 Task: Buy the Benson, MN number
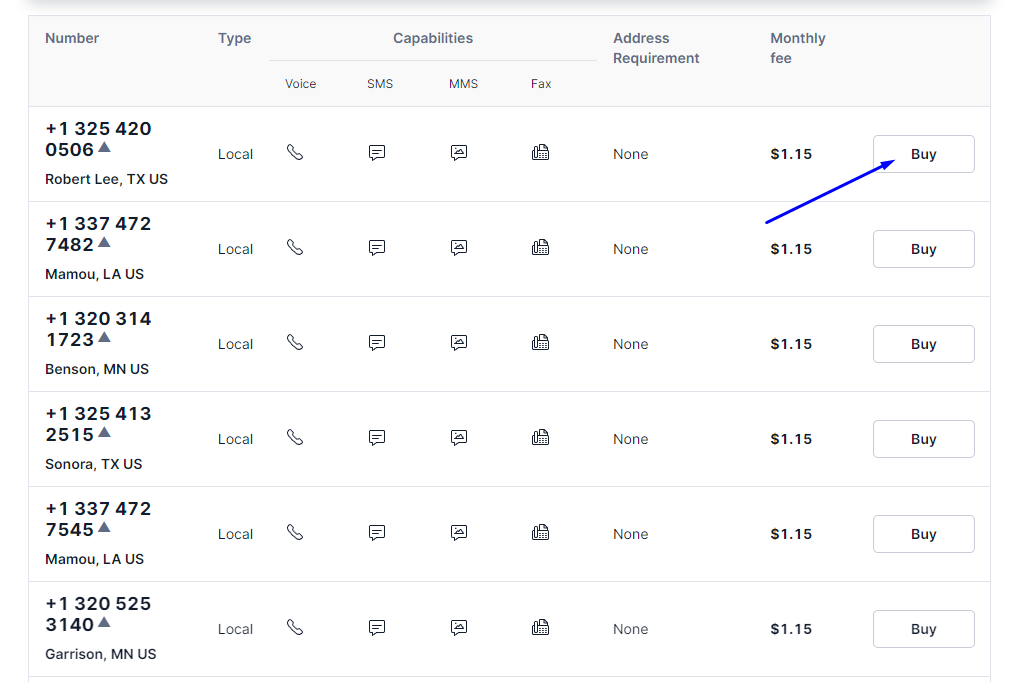[923, 344]
